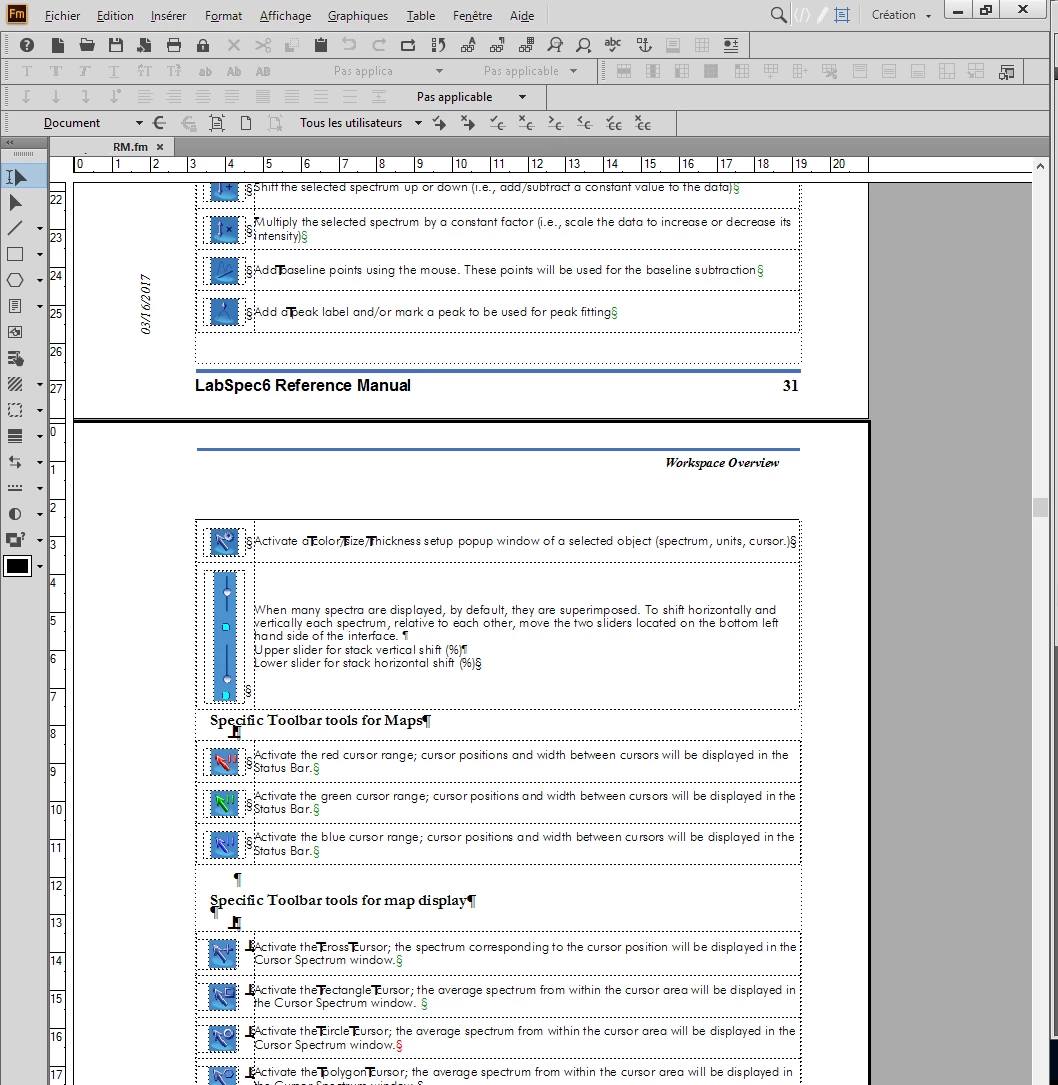Open the font size Pas applicable dropdown
The width and height of the screenshot is (1058, 1085).
pos(574,71)
